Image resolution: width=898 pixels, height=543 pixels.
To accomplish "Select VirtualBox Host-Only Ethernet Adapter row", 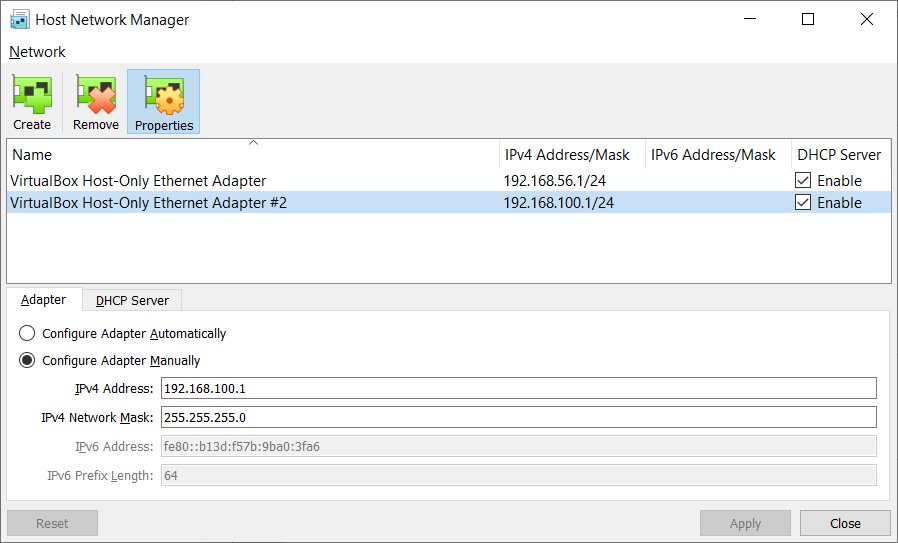I will (448, 180).
